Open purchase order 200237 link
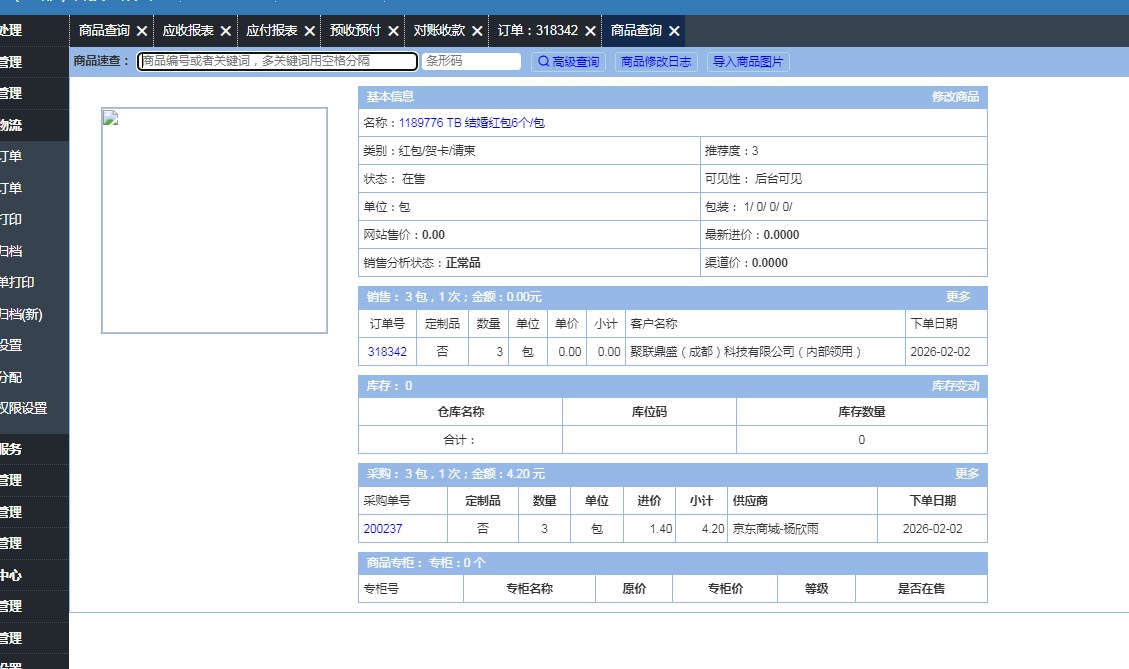This screenshot has height=669, width=1129. [383, 529]
